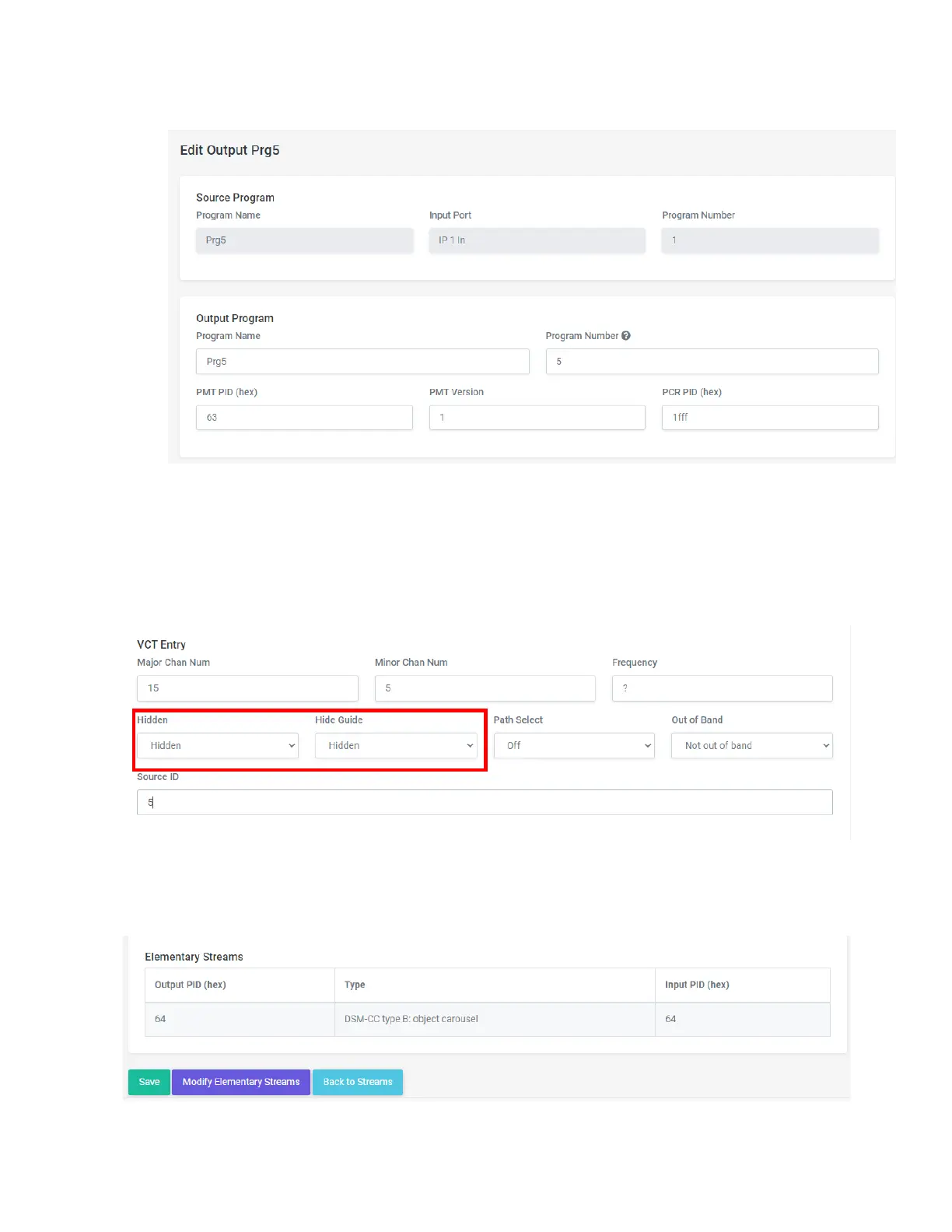Focus the Output Program Number field
This screenshot has height=1232, width=952.
click(x=712, y=362)
